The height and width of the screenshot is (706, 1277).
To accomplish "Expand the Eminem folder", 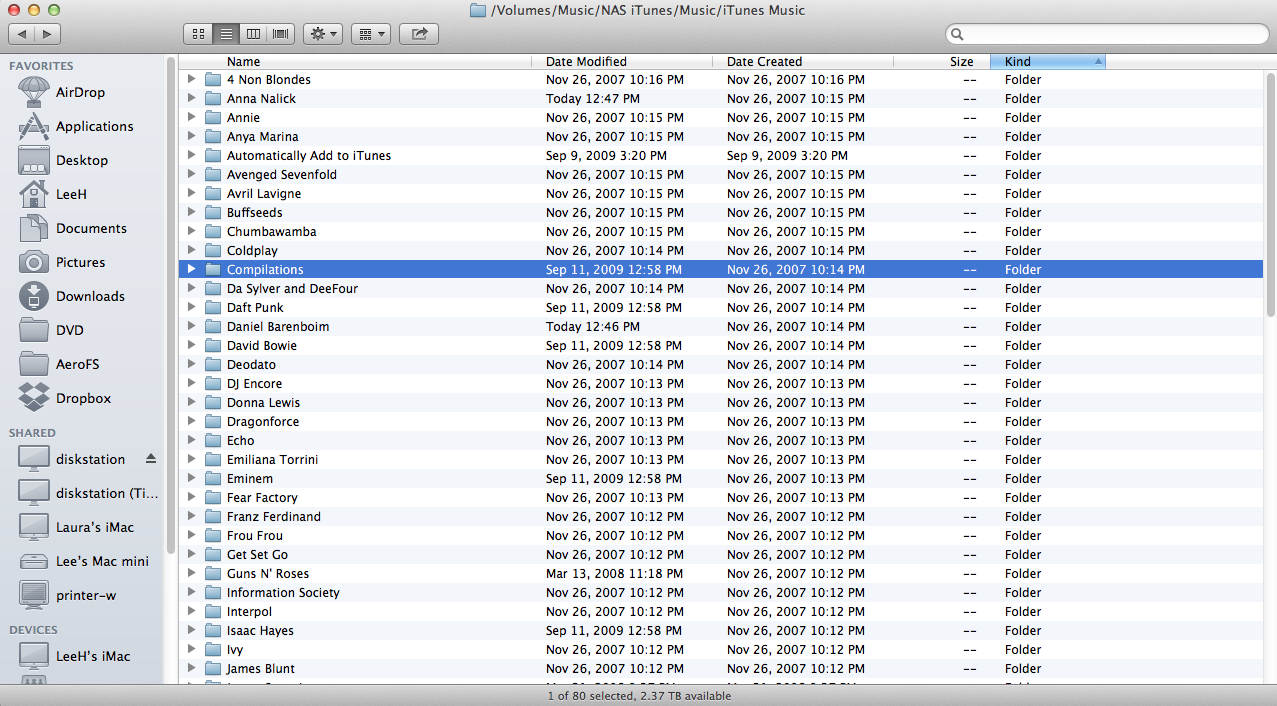I will [191, 479].
